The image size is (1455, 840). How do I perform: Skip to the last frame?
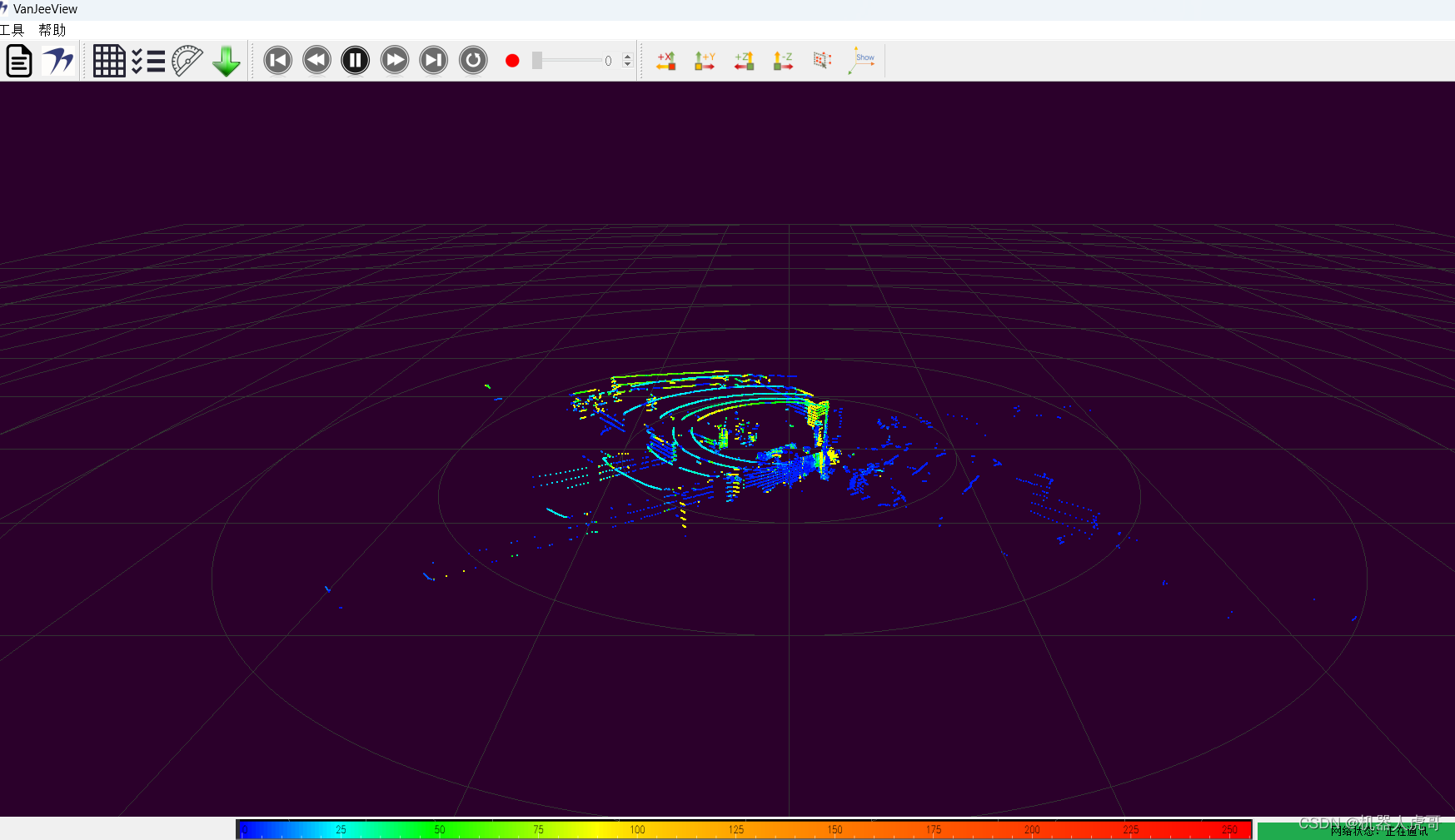click(x=434, y=60)
